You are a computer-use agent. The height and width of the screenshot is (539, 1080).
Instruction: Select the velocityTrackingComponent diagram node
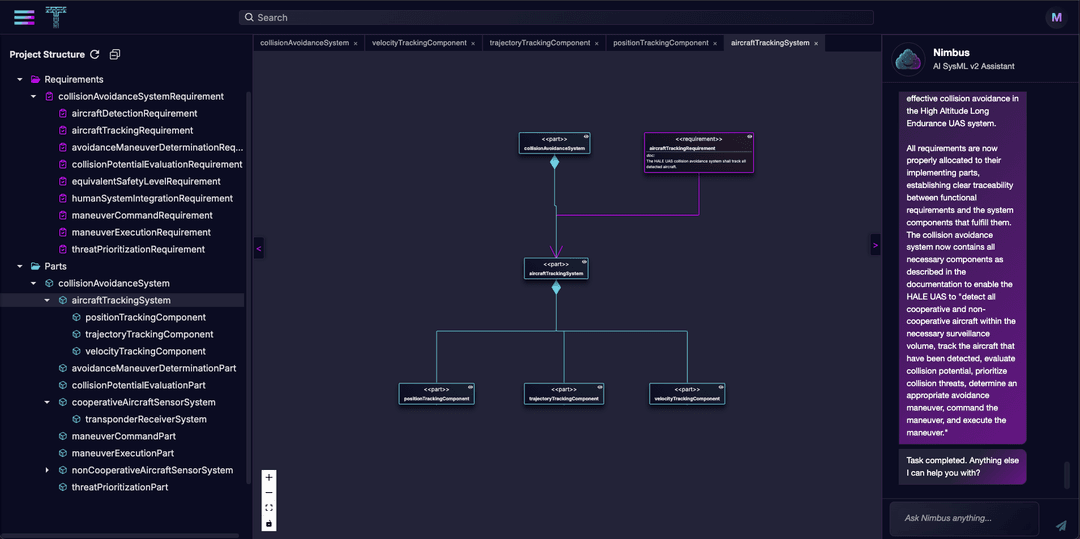point(687,394)
